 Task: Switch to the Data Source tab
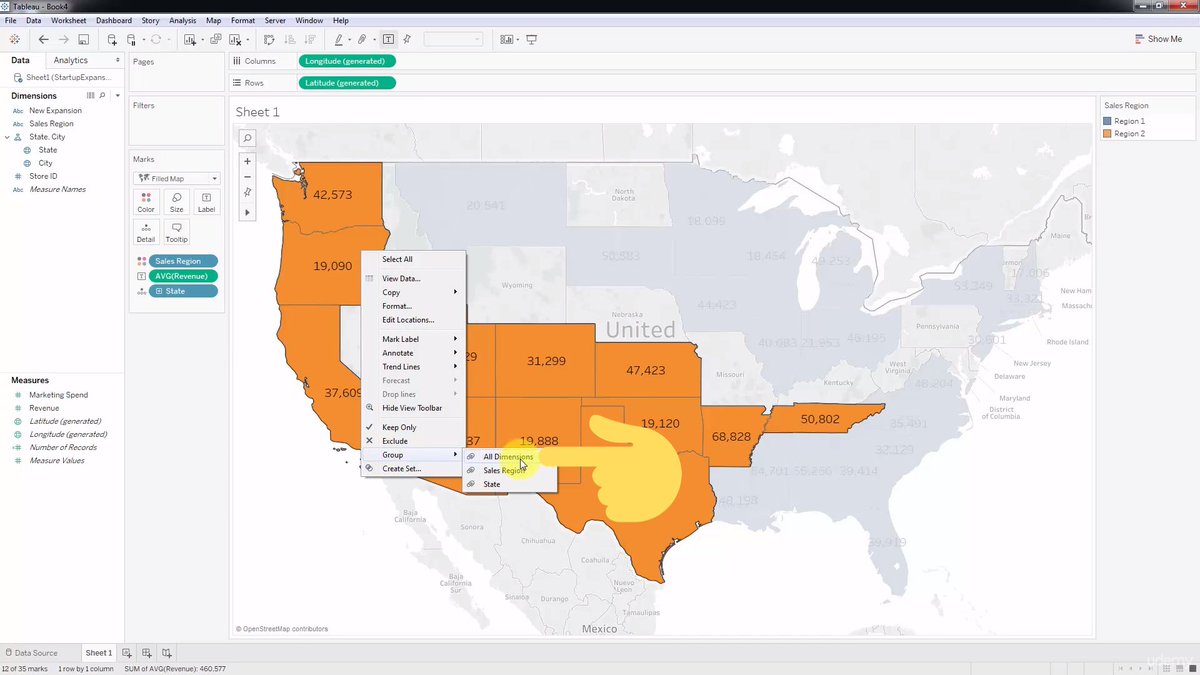click(x=31, y=653)
